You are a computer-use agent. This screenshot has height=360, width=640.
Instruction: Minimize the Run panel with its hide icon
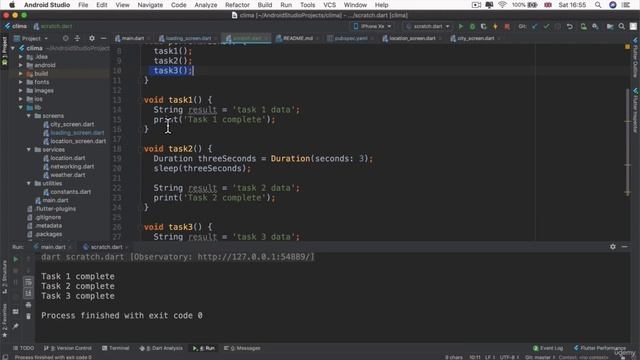(624, 247)
